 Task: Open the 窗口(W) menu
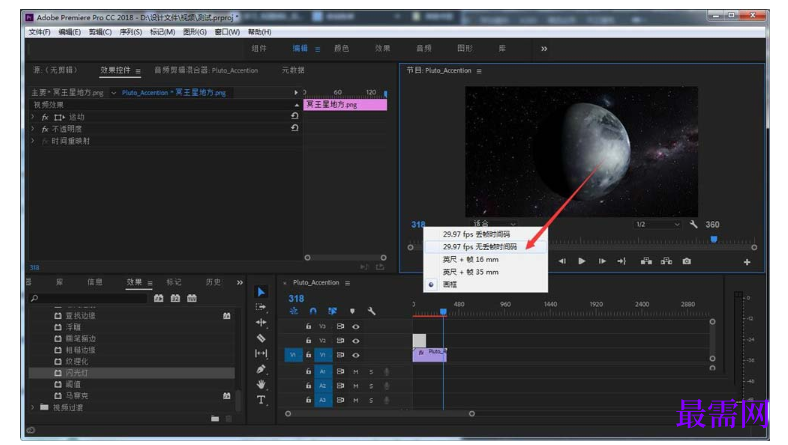coord(227,32)
